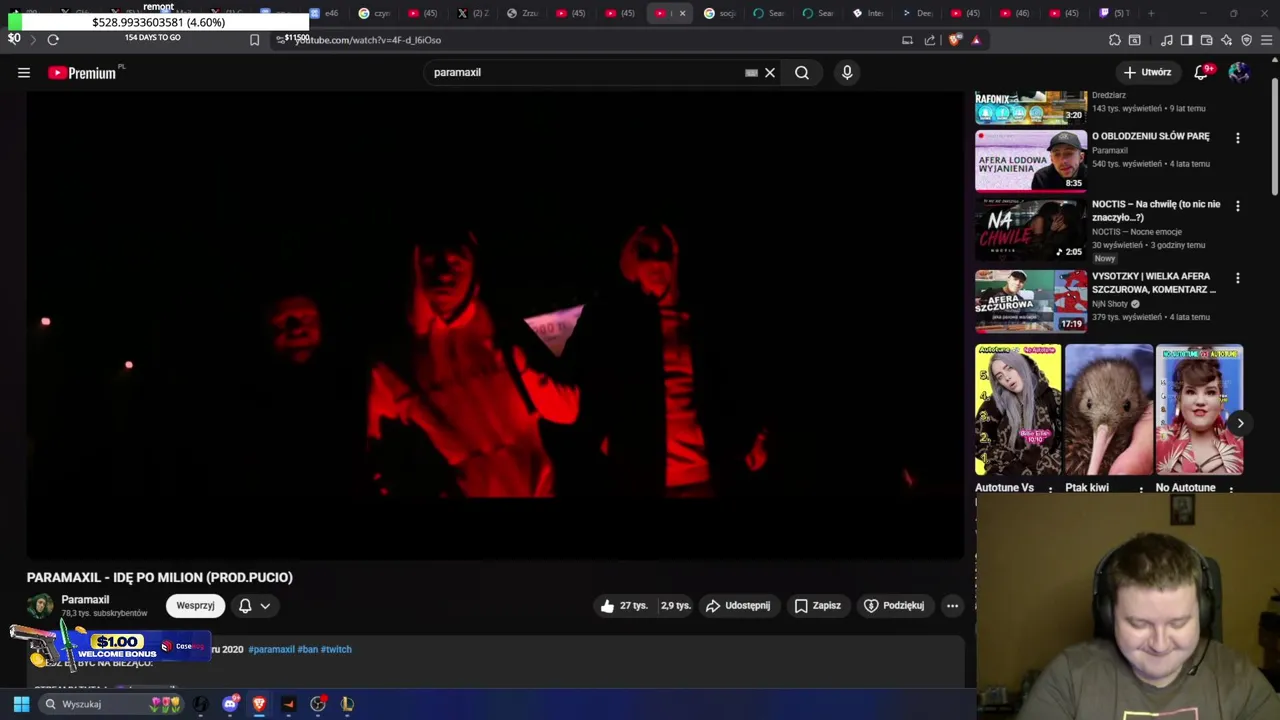Open browser extensions puzzle icon
The width and height of the screenshot is (1280, 720).
point(1115,40)
